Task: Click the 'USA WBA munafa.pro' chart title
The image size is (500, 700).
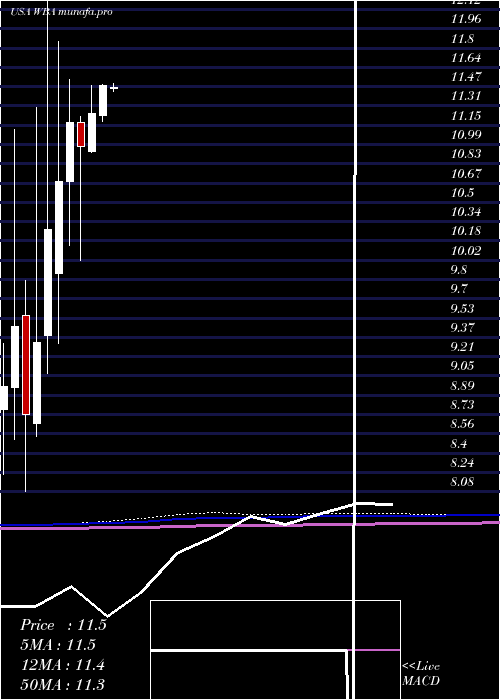Action: (62, 12)
